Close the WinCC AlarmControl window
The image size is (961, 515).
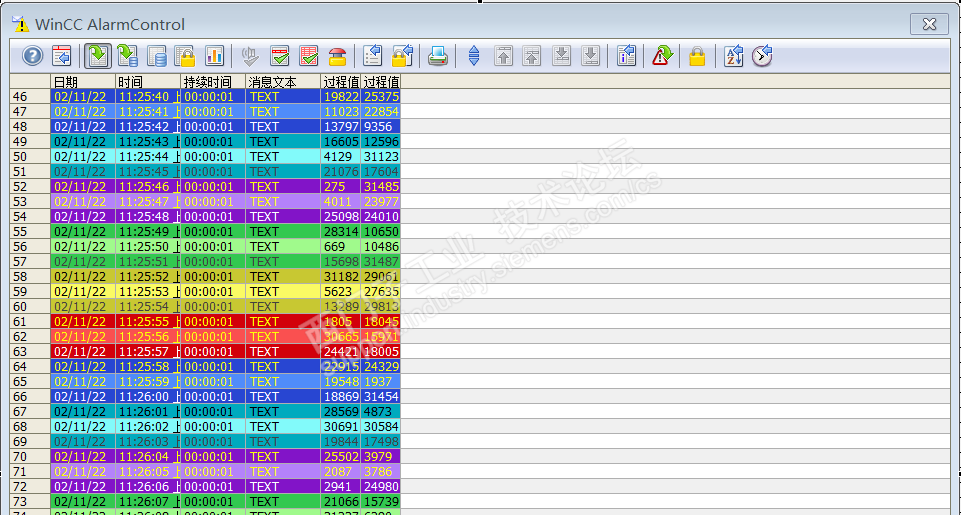tap(929, 24)
